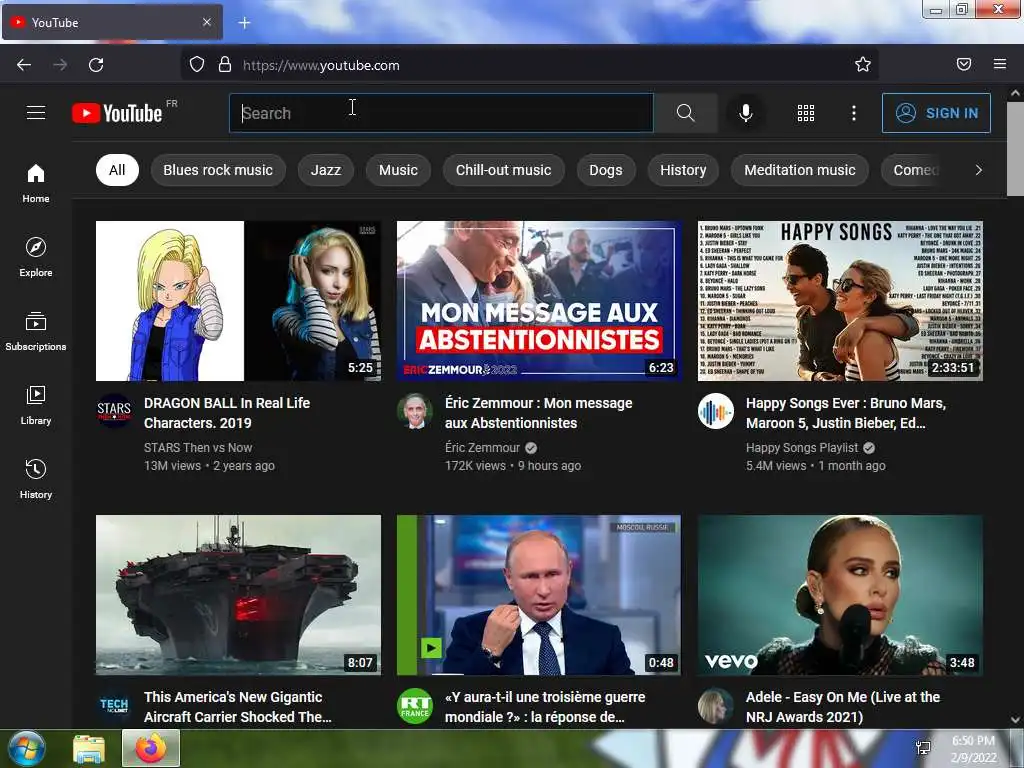The width and height of the screenshot is (1024, 768).
Task: Bookmark this page with the star icon
Action: click(x=863, y=65)
